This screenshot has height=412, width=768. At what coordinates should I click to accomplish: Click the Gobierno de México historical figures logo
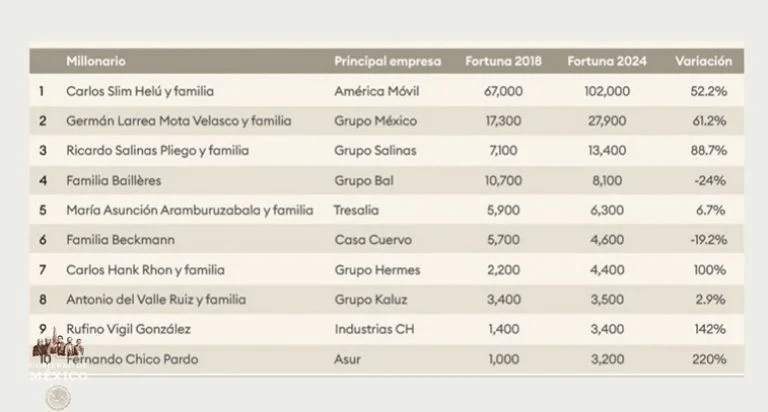click(x=58, y=356)
